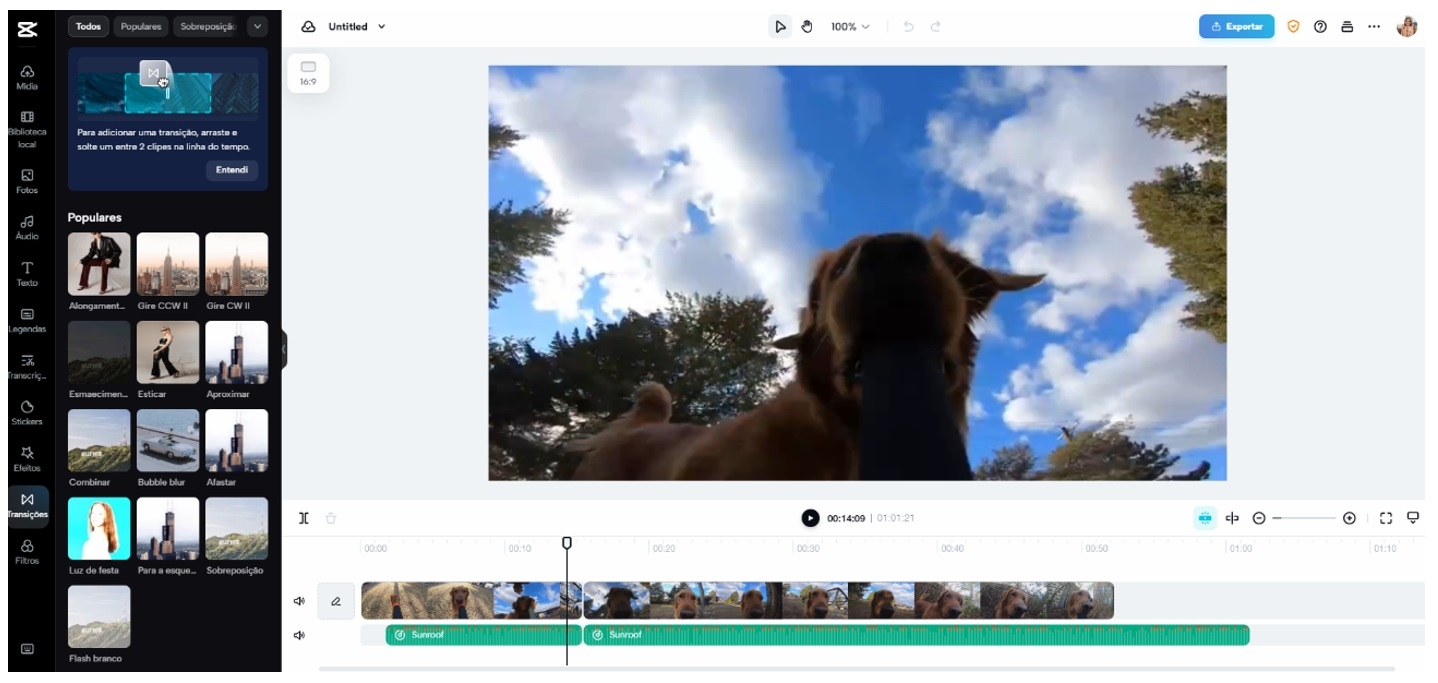This screenshot has width=1438, height=683.
Task: Click the timeline zoom slider
Action: click(1304, 518)
